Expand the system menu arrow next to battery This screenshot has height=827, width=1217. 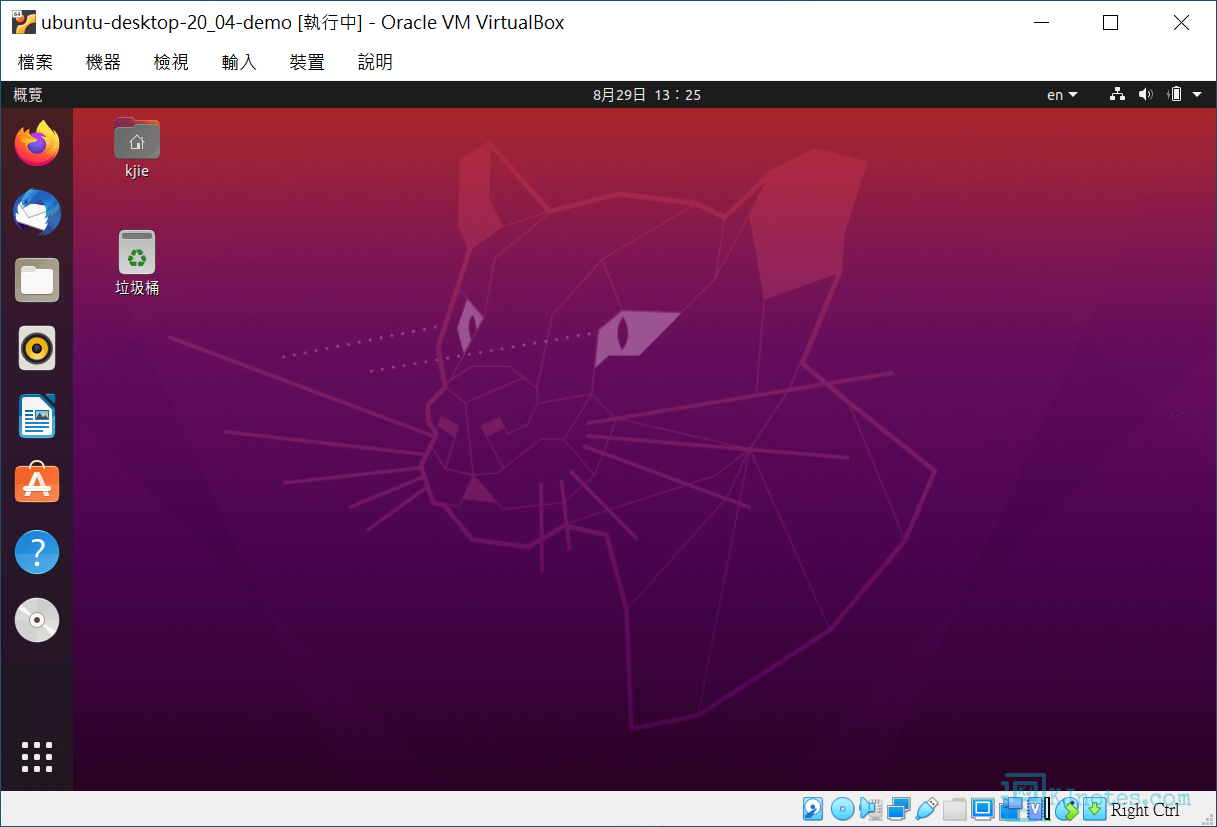[x=1197, y=95]
